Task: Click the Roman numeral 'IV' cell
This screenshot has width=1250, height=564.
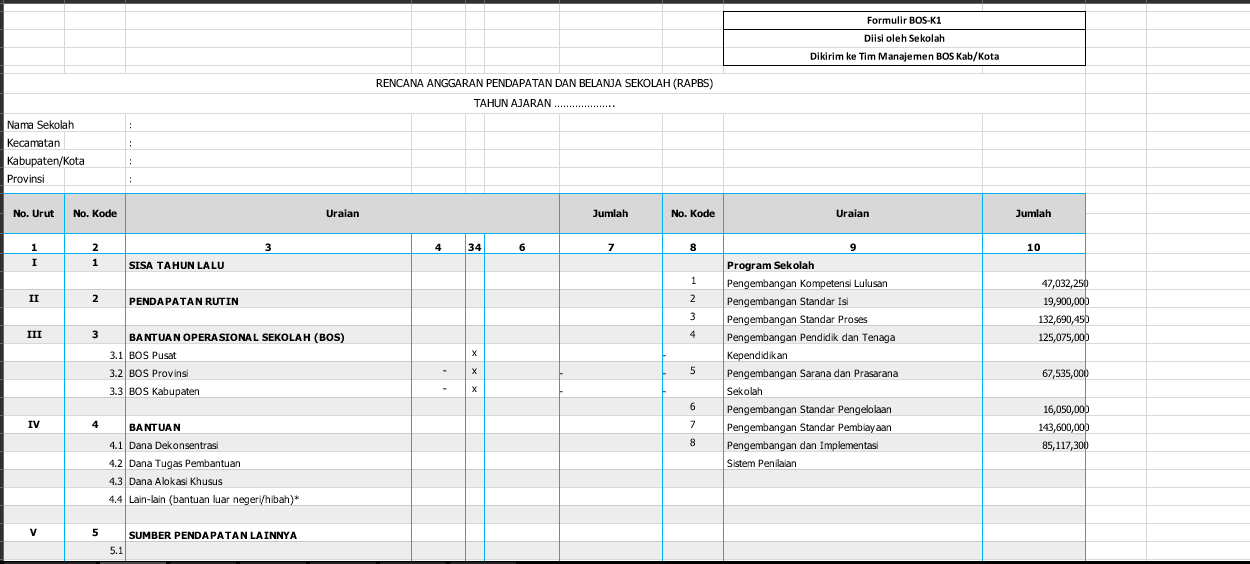Action: (x=34, y=427)
